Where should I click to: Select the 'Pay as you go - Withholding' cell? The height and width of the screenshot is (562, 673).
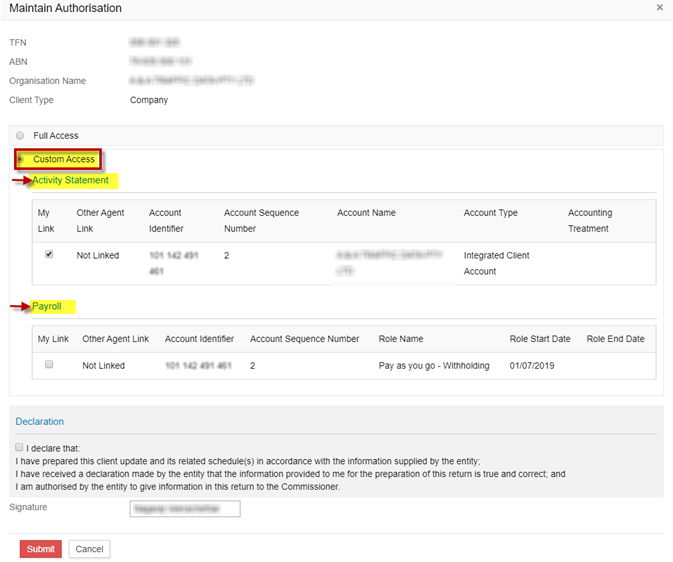pyautogui.click(x=434, y=366)
